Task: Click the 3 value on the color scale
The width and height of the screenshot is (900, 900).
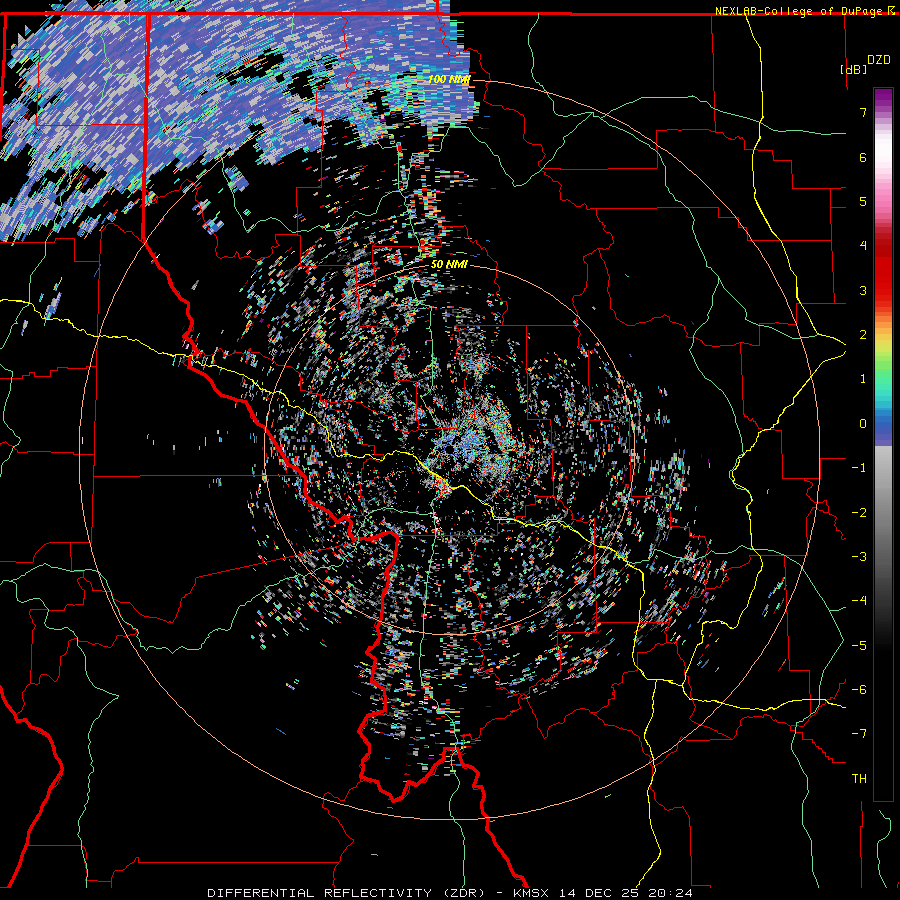Action: point(863,290)
